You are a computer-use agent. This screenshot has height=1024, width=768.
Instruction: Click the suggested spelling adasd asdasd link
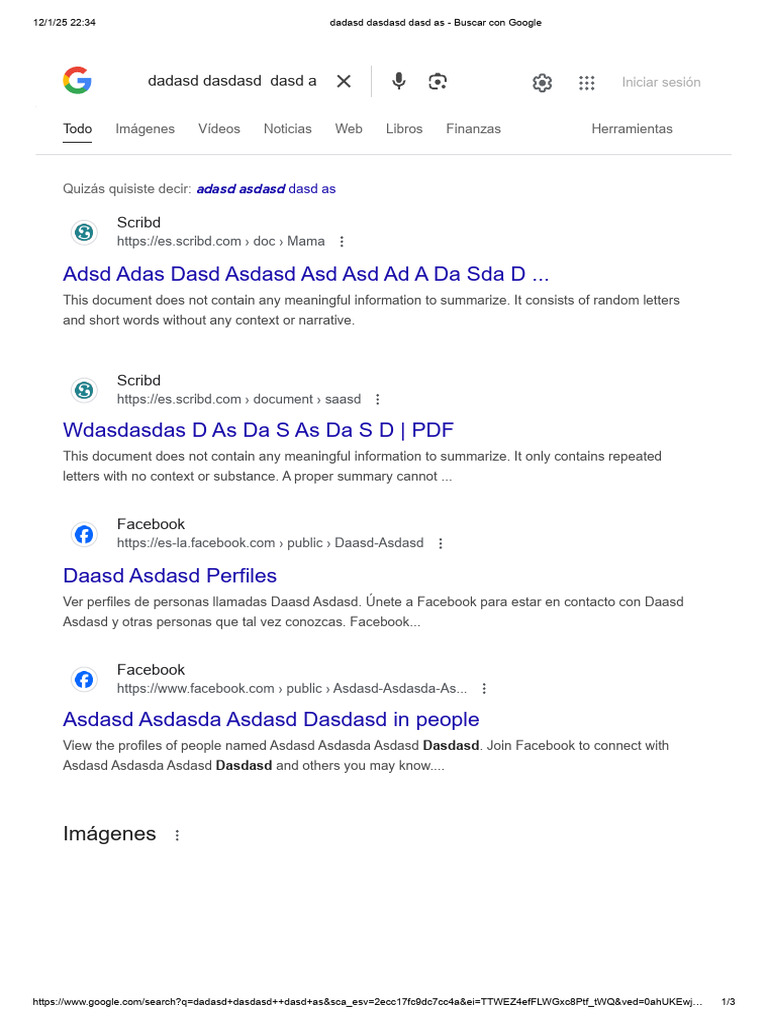click(240, 188)
